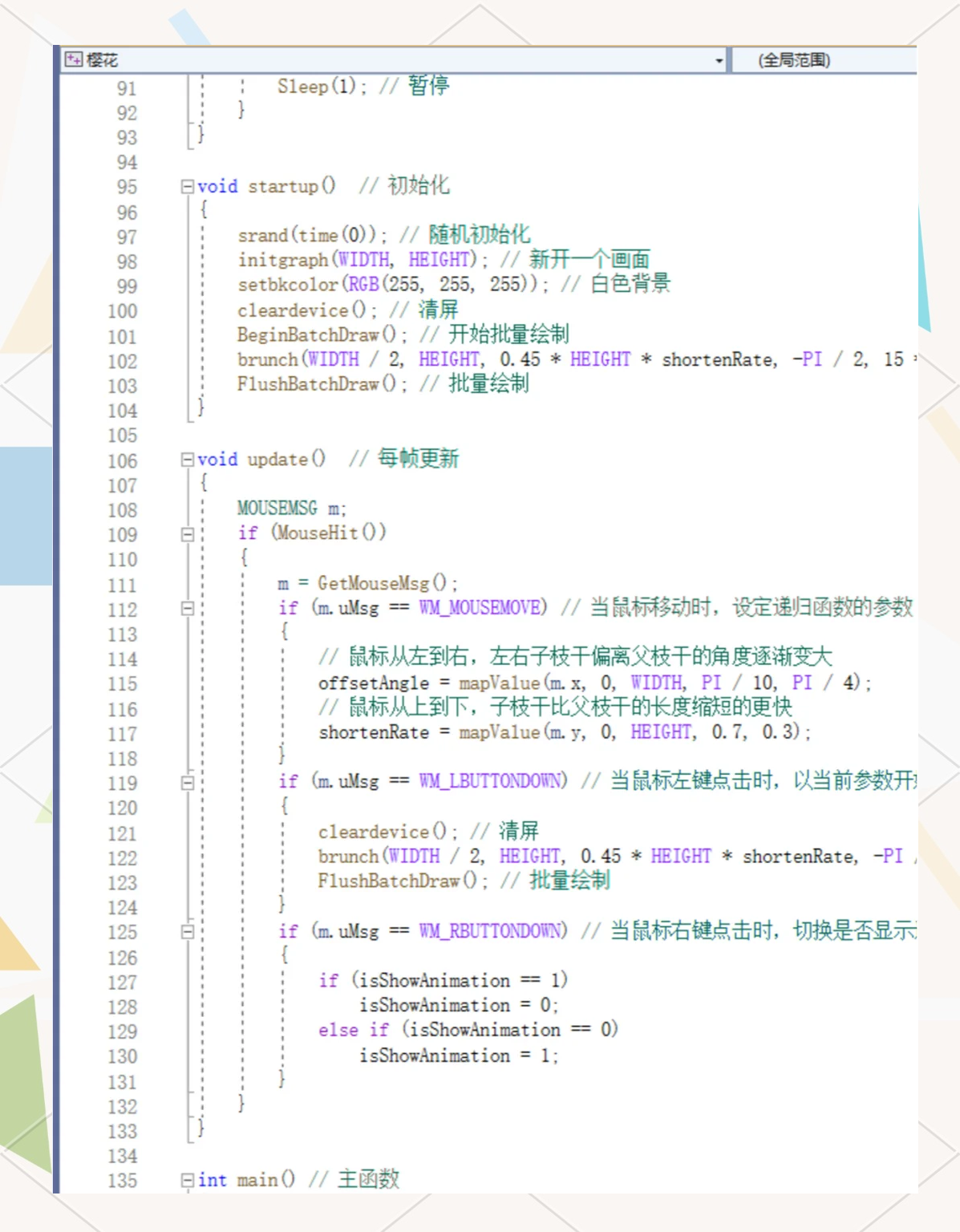This screenshot has height=1232, width=960.
Task: Click the brunch call on line 102
Action: 577,359
